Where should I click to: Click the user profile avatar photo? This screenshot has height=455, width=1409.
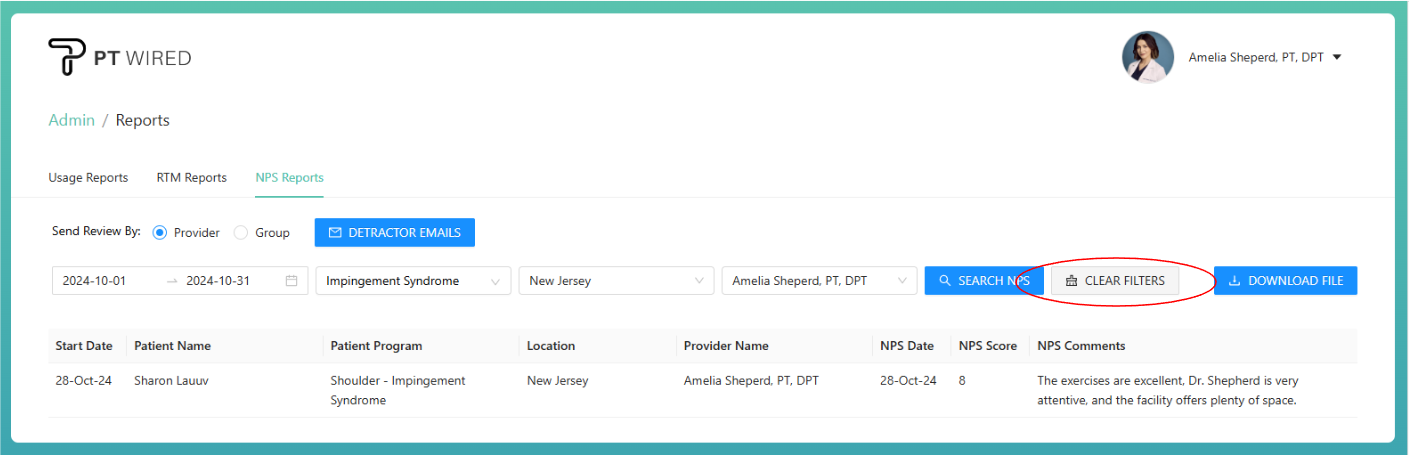[x=1147, y=57]
